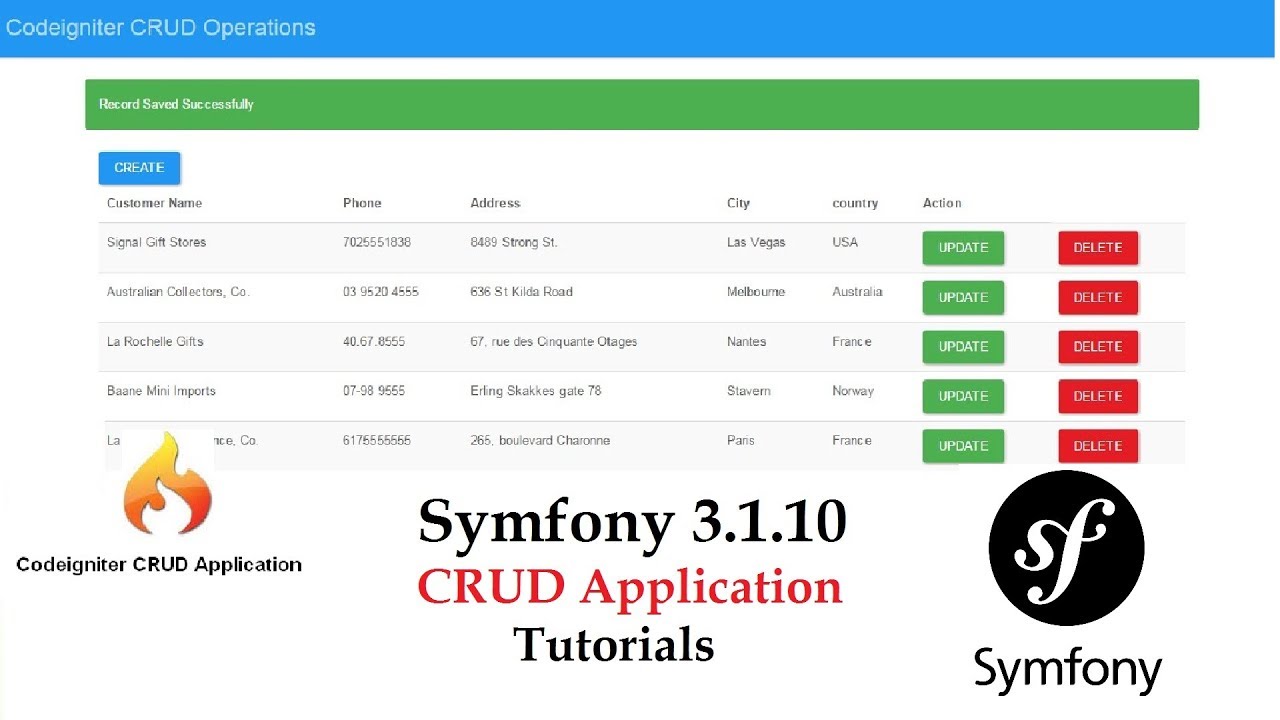The width and height of the screenshot is (1280, 720).
Task: Click the red CRUD Application heading
Action: click(630, 587)
